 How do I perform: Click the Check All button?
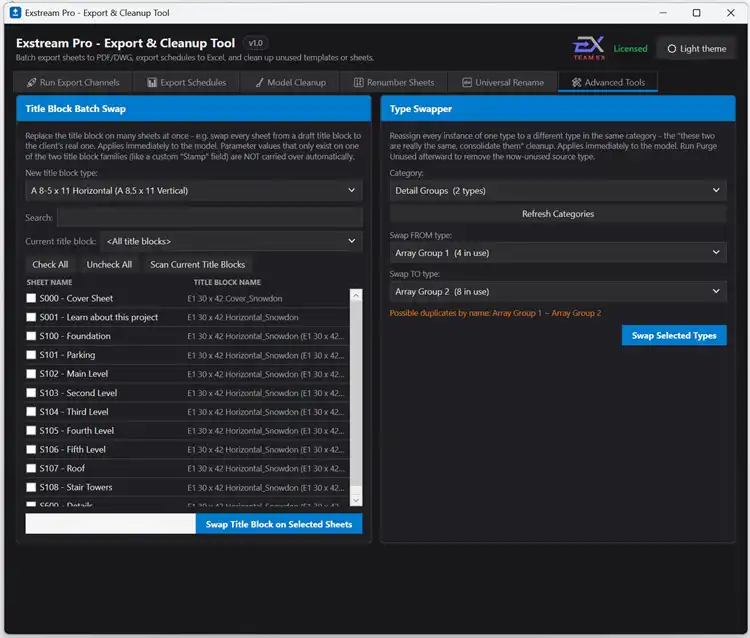click(x=50, y=264)
